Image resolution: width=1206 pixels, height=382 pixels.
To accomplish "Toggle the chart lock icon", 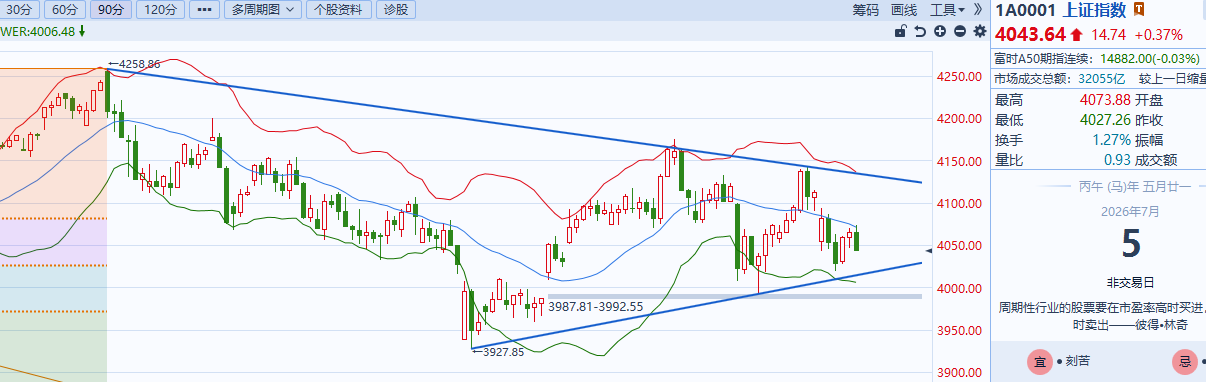I will [900, 31].
